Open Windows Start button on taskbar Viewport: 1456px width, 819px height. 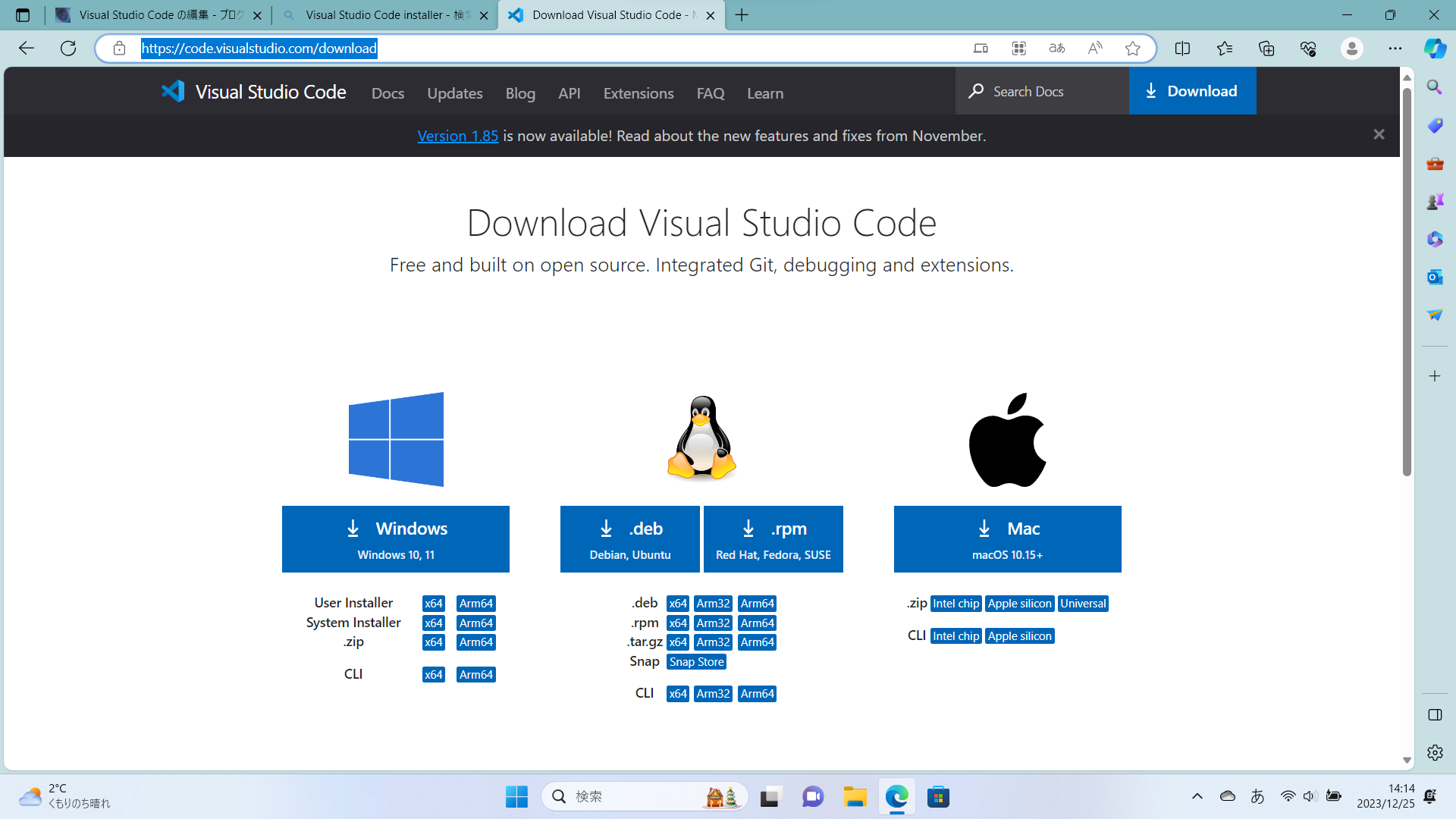pyautogui.click(x=516, y=796)
